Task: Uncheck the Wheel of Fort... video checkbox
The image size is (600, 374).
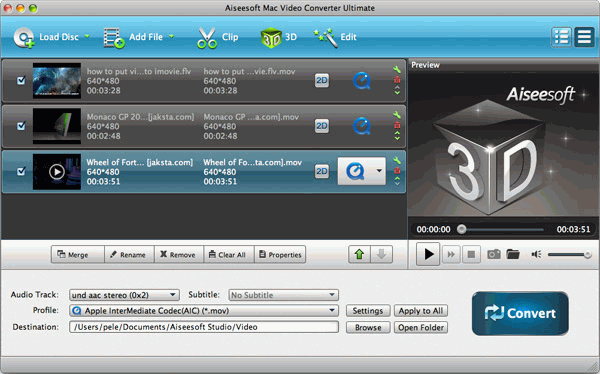Action: coord(21,171)
